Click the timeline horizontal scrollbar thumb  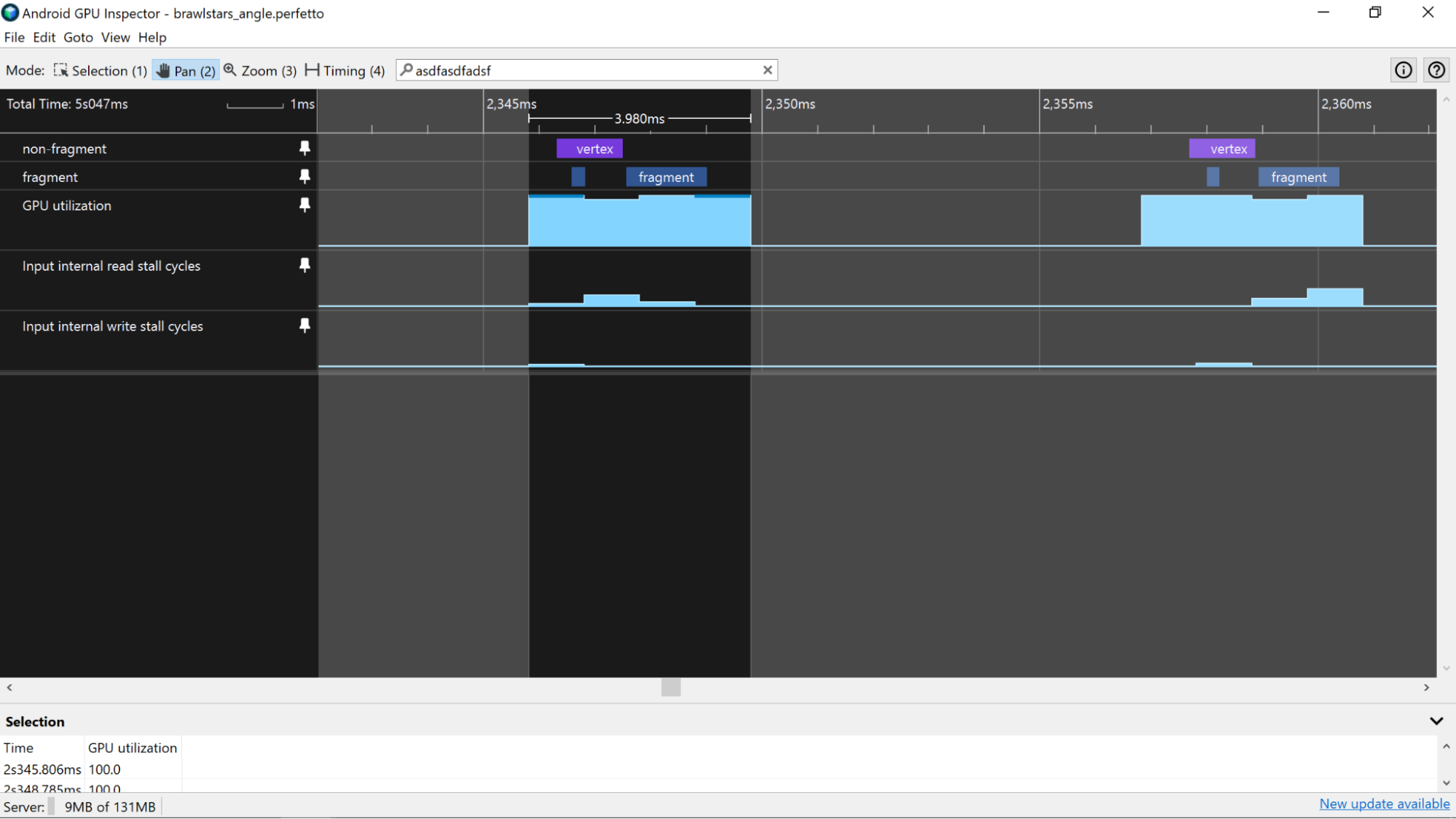click(671, 687)
